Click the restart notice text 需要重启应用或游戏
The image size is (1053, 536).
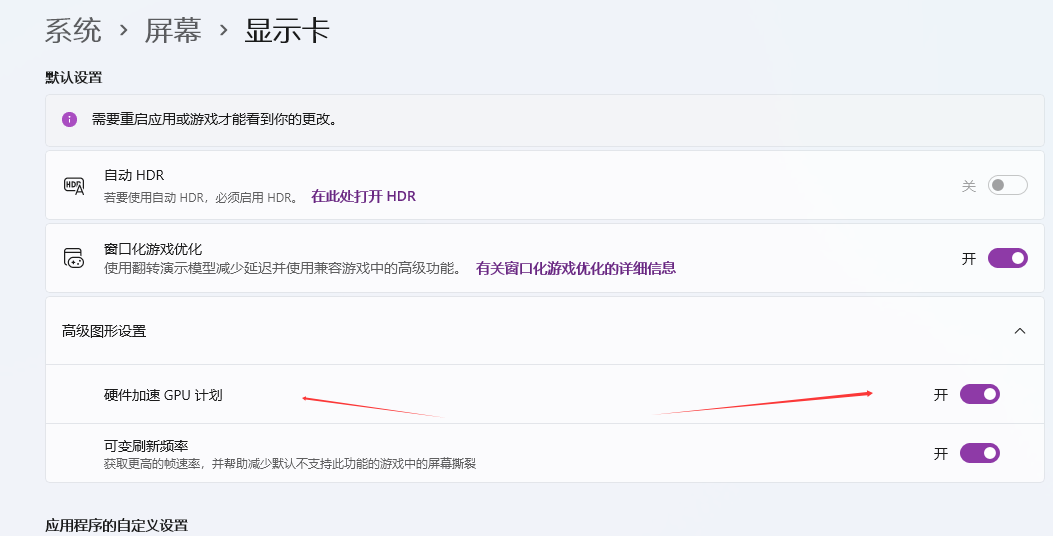[214, 119]
